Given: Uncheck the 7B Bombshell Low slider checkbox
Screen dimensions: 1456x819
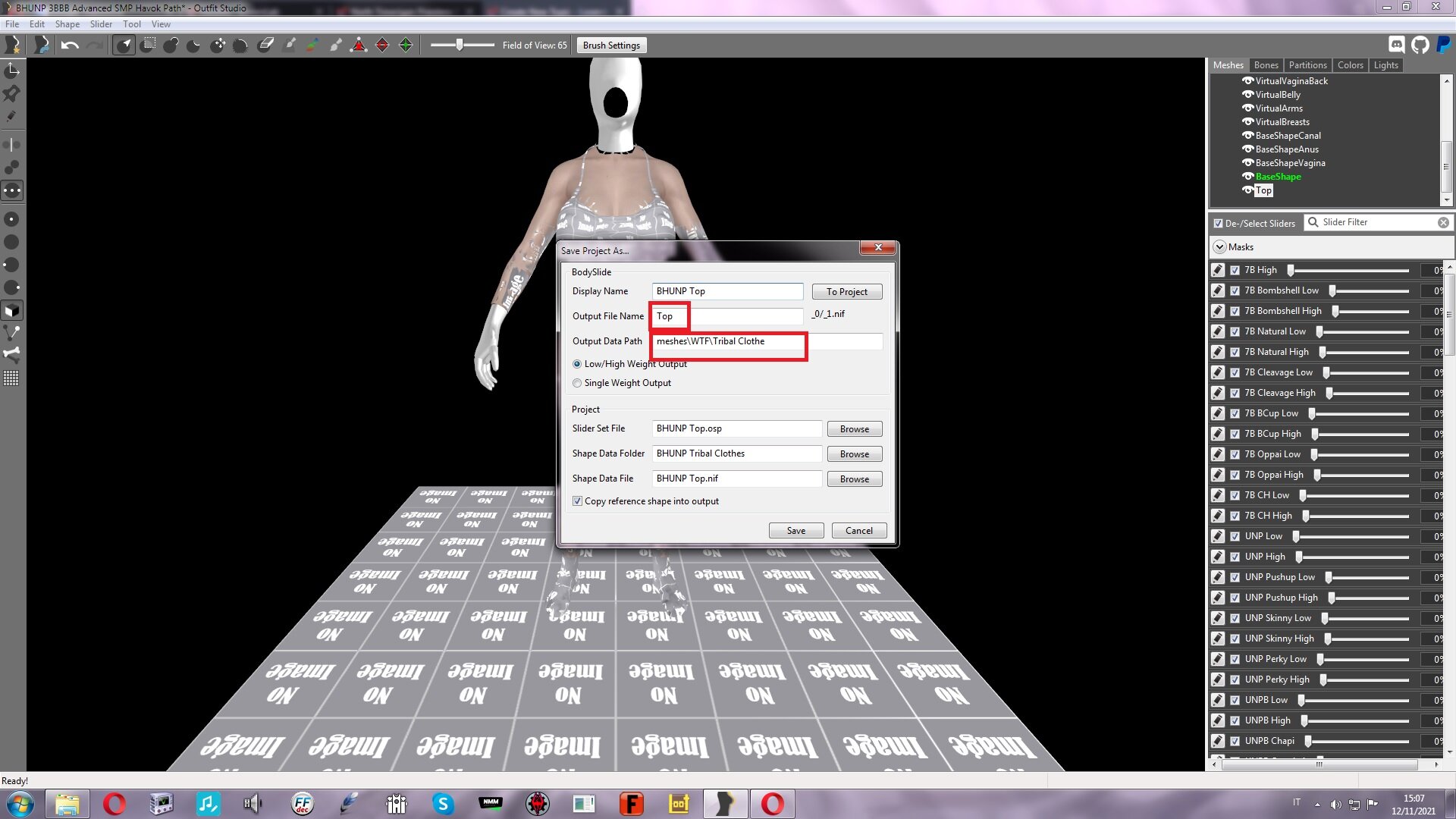Looking at the screenshot, I should 1235,290.
